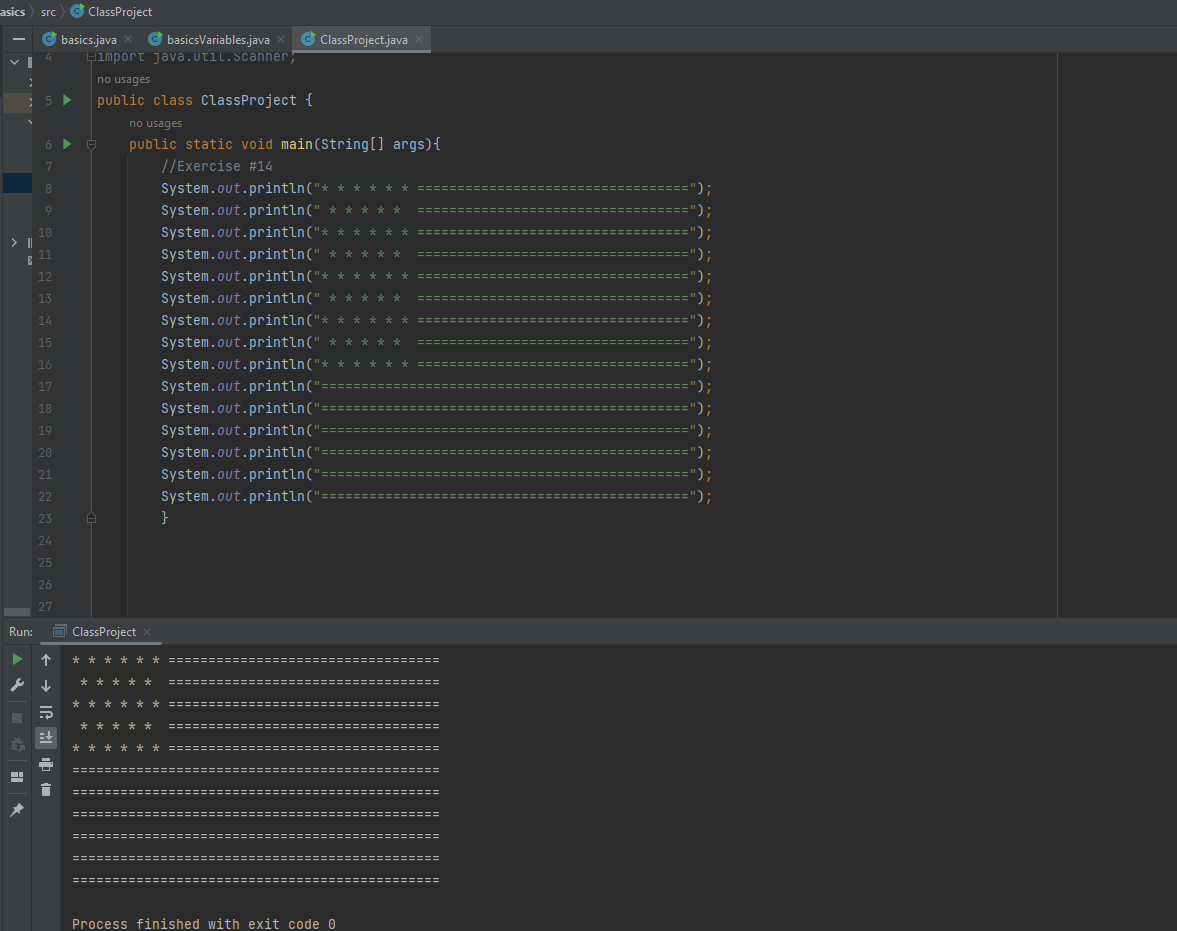Screen dimensions: 1177x931
Task: Switch to basics.java tab
Action: click(x=88, y=40)
